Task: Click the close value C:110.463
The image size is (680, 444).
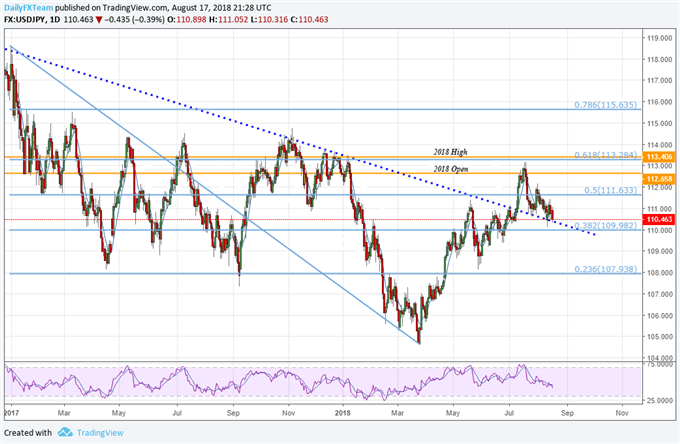Action: [x=309, y=20]
